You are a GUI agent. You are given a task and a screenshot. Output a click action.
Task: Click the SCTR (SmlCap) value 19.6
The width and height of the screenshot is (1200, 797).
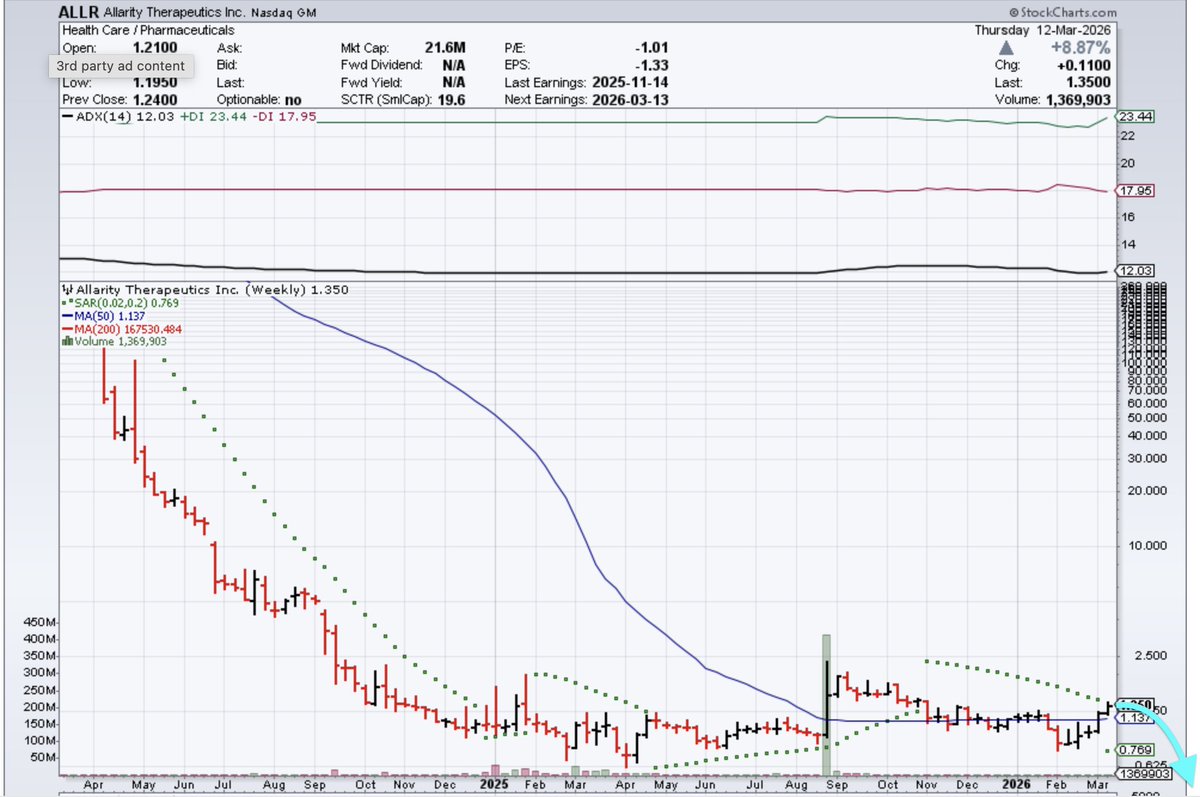point(454,102)
